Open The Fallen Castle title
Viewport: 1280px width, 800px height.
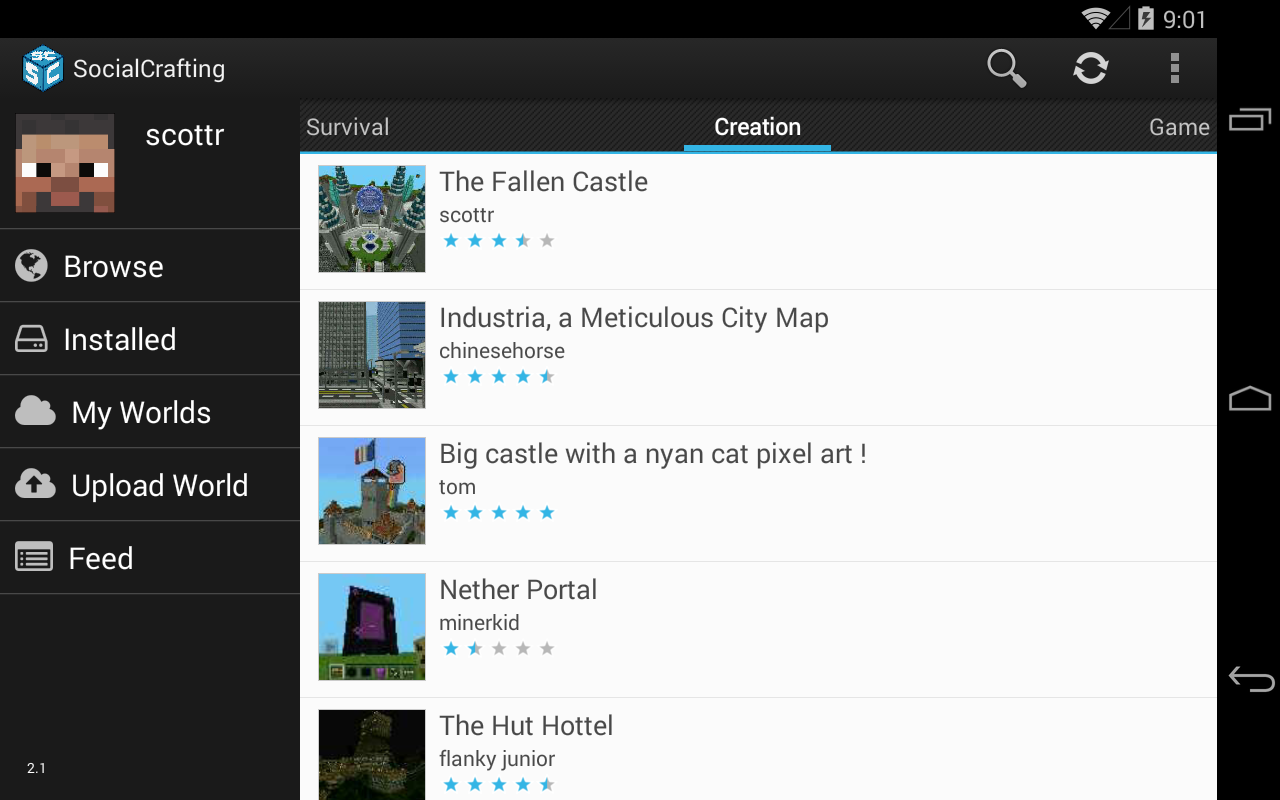(543, 182)
